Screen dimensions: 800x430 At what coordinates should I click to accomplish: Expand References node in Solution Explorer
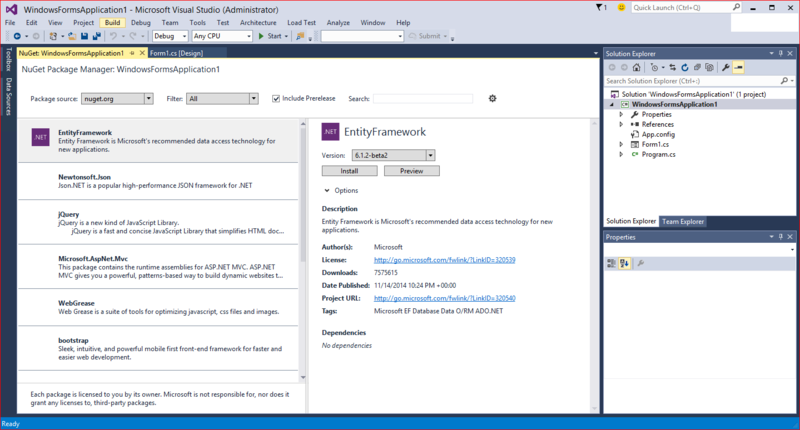pos(621,124)
